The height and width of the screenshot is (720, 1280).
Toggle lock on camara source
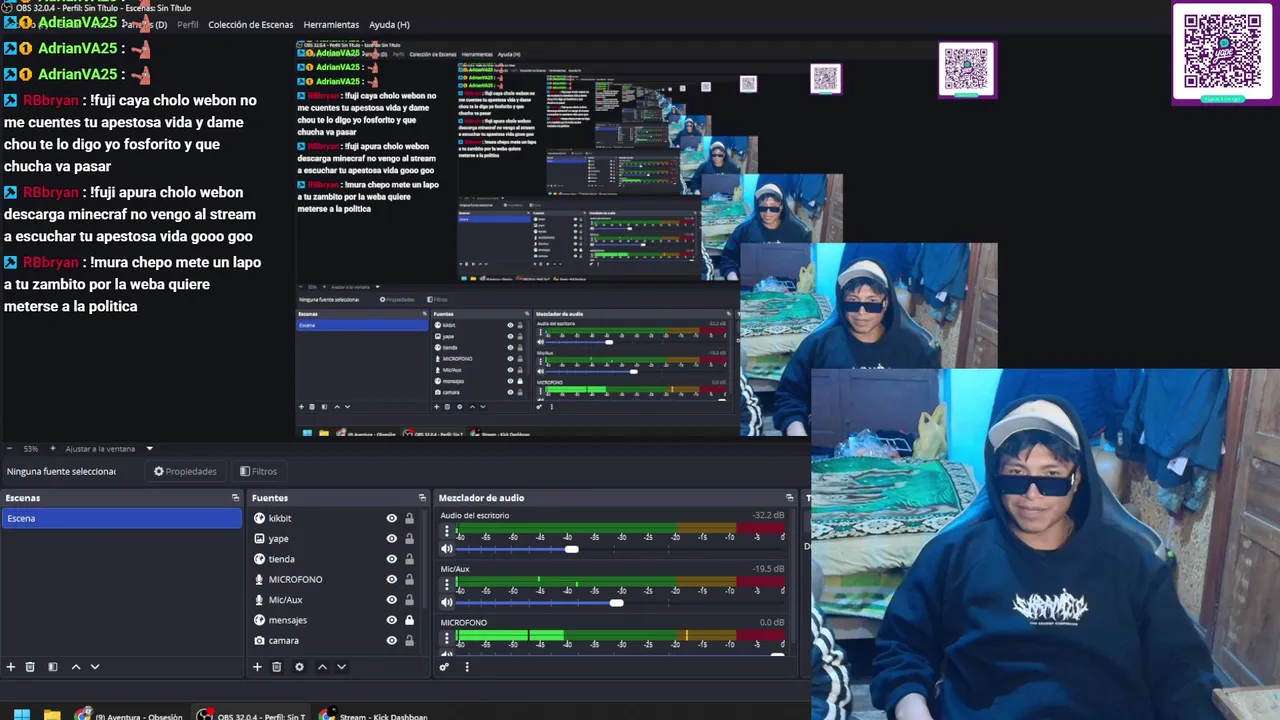[x=409, y=640]
